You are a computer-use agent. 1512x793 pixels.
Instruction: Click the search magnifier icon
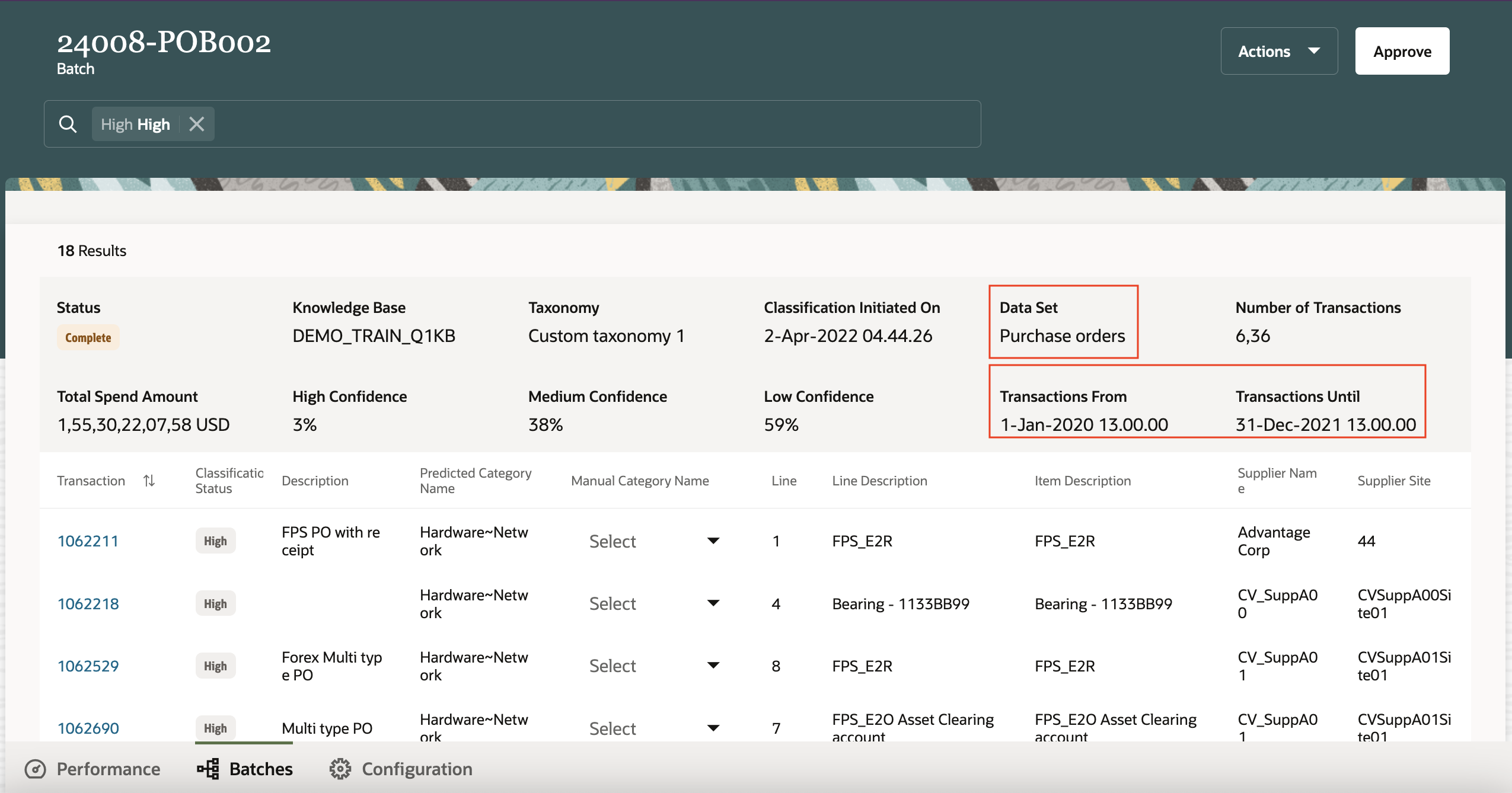pyautogui.click(x=68, y=124)
